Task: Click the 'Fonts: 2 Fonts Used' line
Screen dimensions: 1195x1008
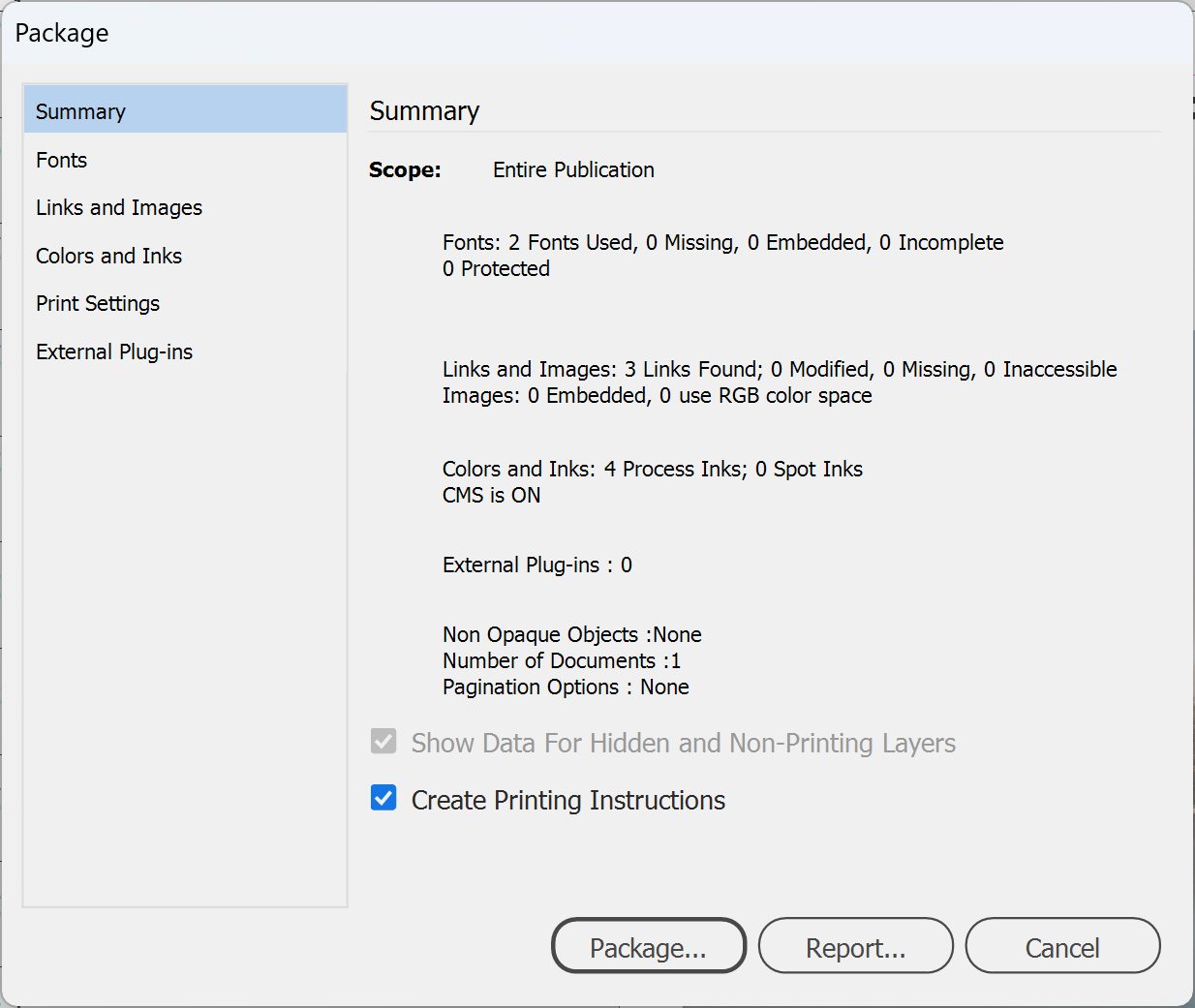Action: click(722, 242)
